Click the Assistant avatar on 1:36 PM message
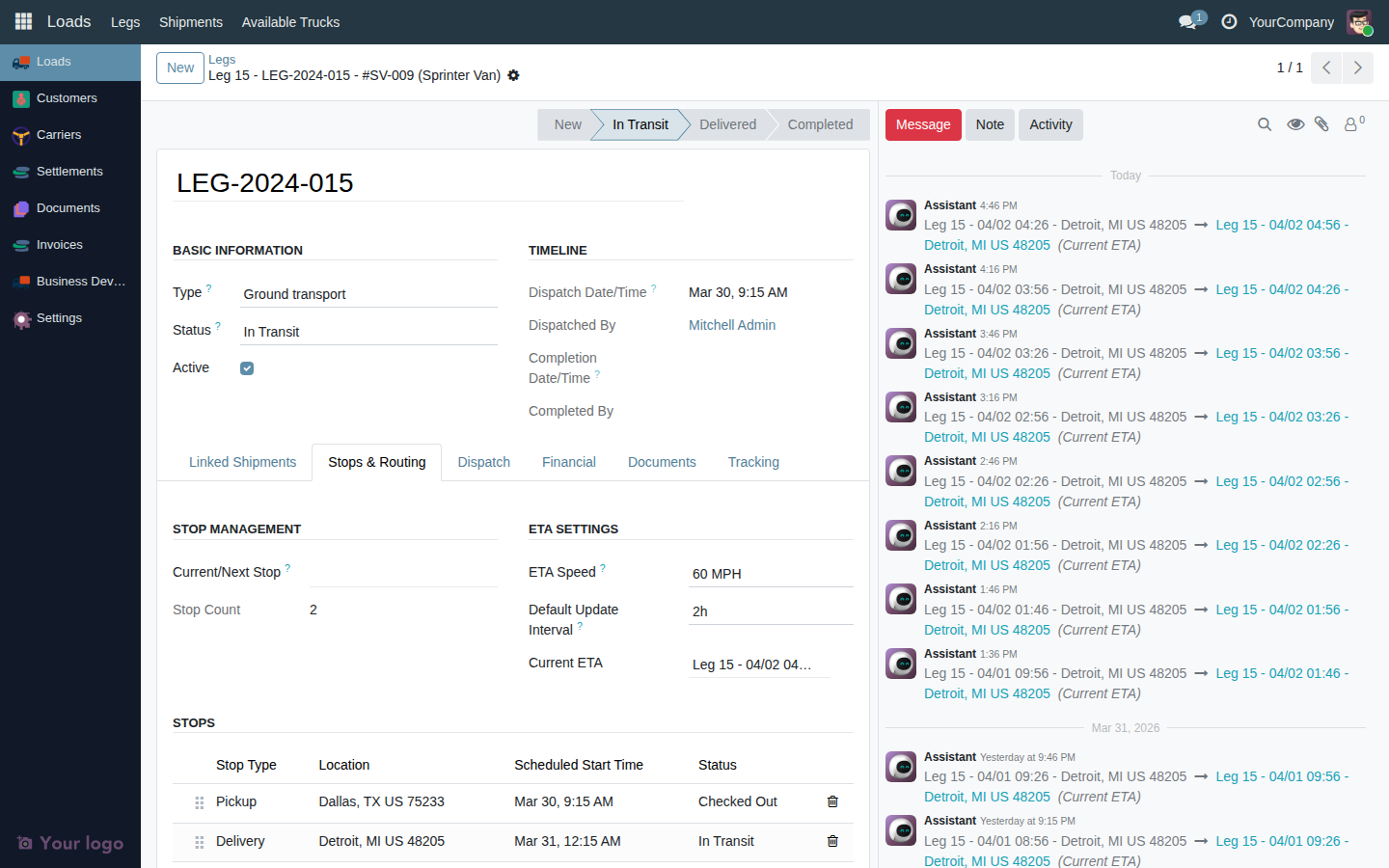This screenshot has height=868, width=1389. tap(901, 664)
